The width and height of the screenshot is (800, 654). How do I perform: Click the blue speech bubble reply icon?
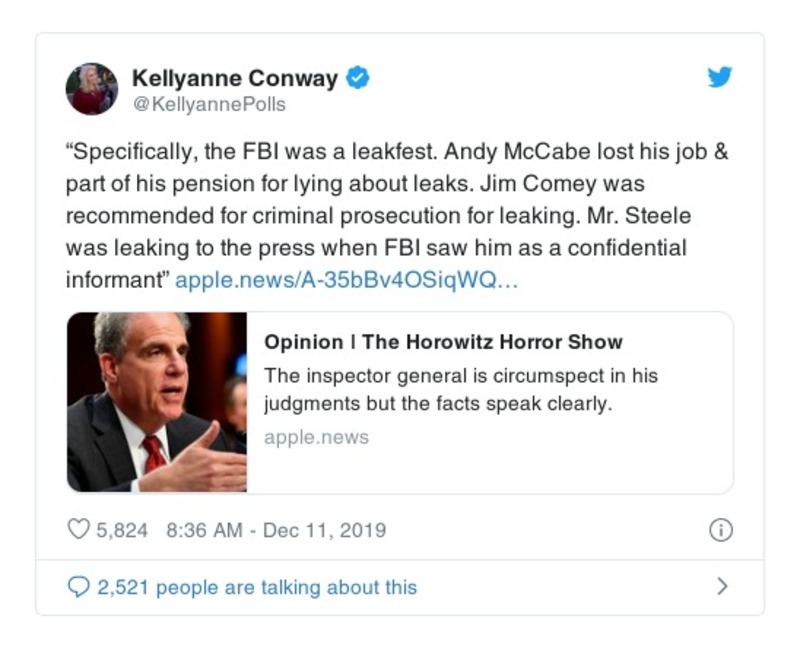point(78,587)
